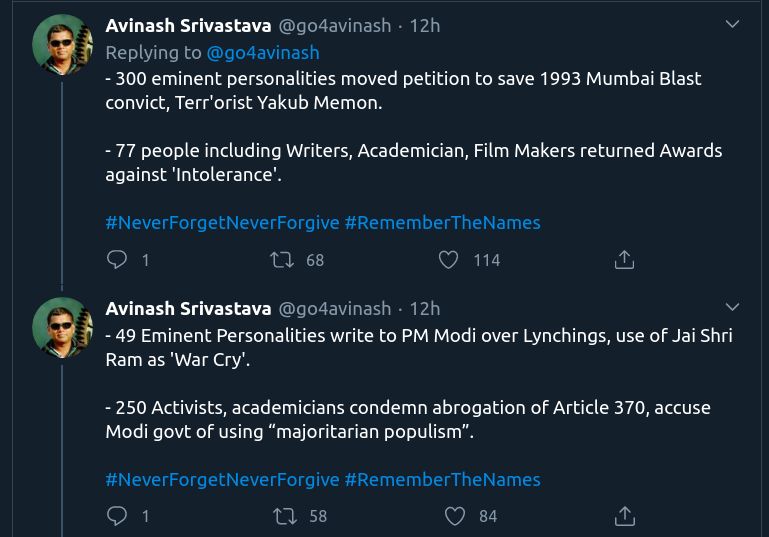
Task: Share the first tweet about returned awards
Action: coord(624,260)
